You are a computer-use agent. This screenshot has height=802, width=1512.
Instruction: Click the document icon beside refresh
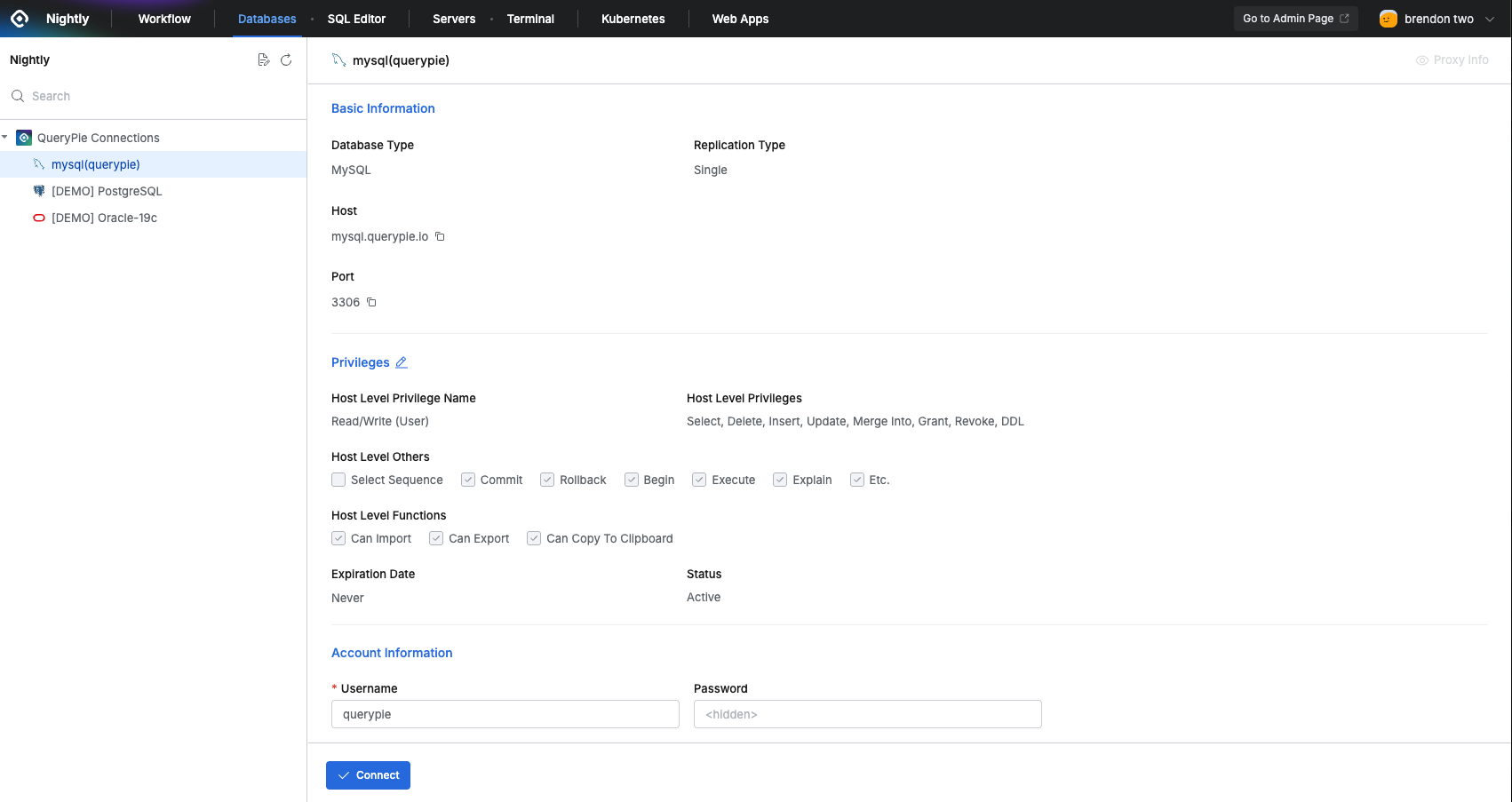[x=263, y=60]
